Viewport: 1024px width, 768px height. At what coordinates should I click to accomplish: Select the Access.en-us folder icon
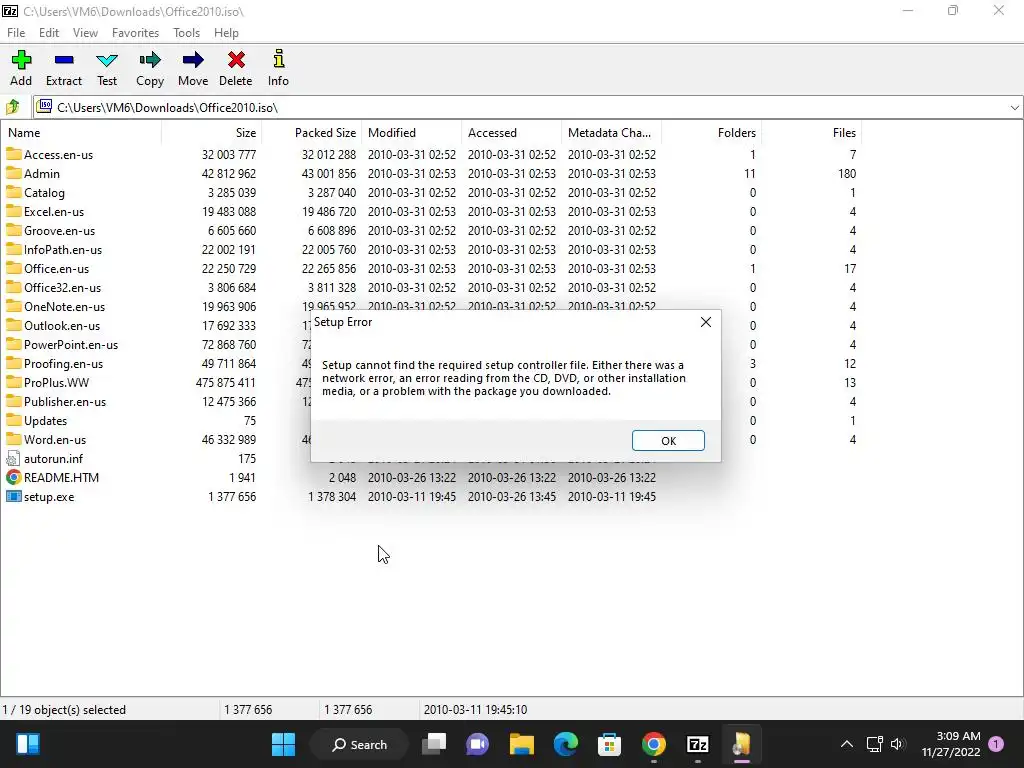[14, 154]
